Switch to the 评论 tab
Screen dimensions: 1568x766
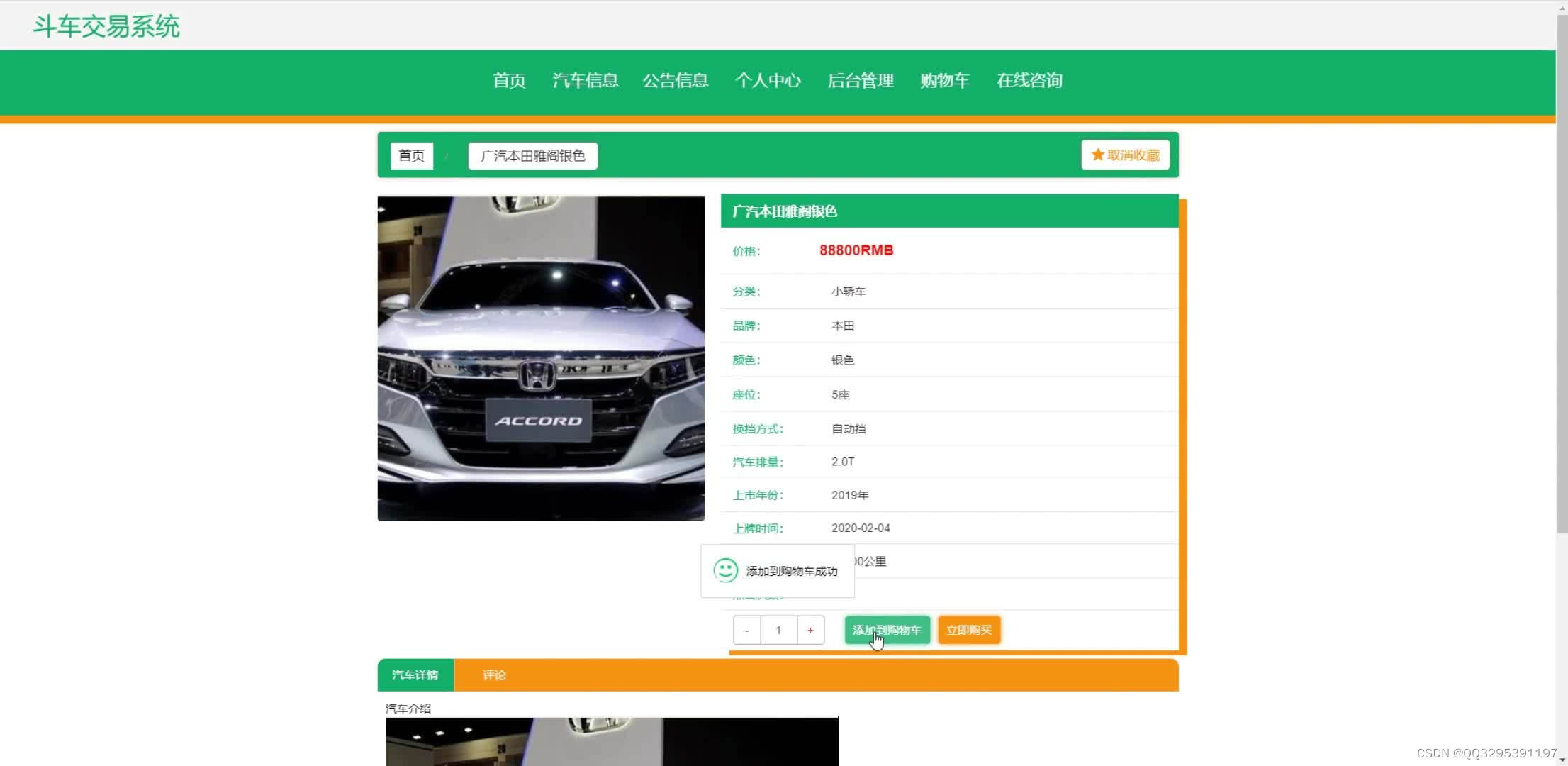[494, 675]
